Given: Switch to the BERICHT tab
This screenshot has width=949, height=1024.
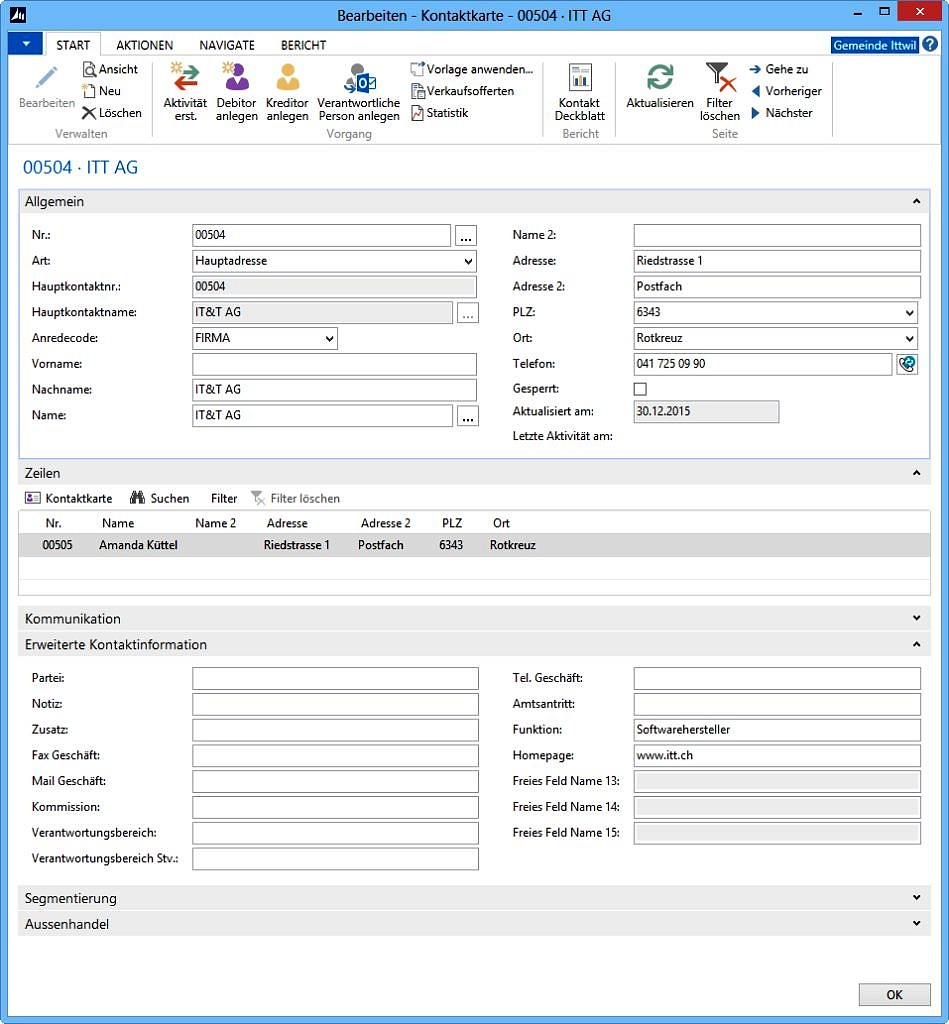Looking at the screenshot, I should pyautogui.click(x=303, y=45).
